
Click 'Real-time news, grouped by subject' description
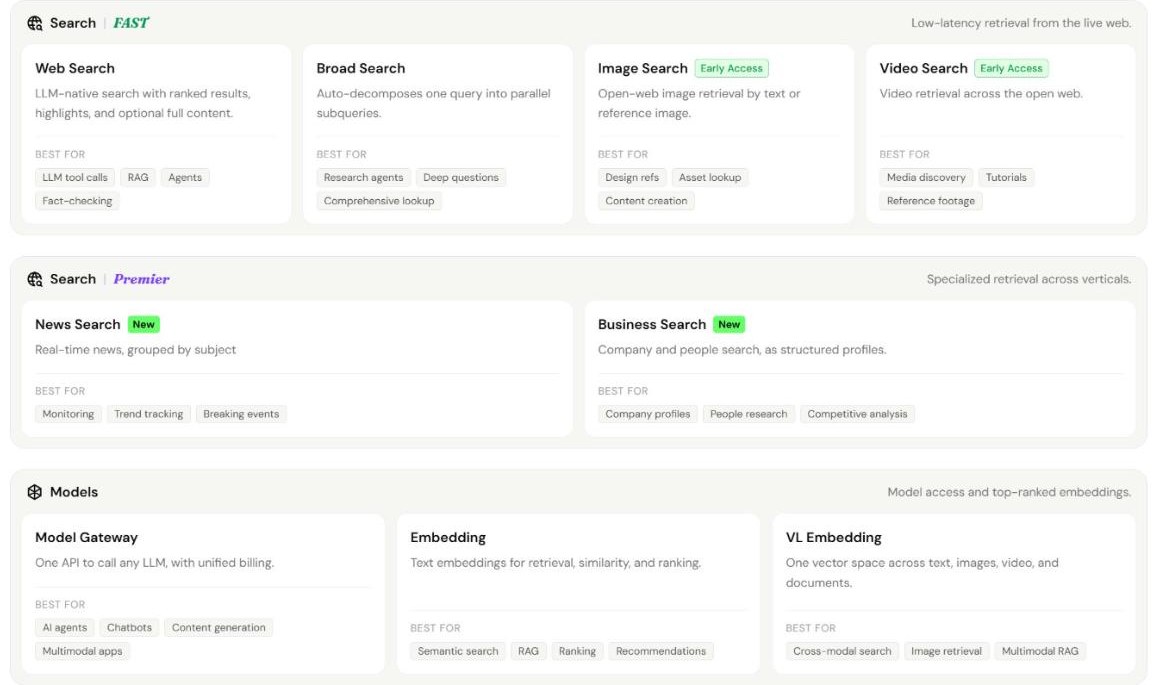[135, 349]
